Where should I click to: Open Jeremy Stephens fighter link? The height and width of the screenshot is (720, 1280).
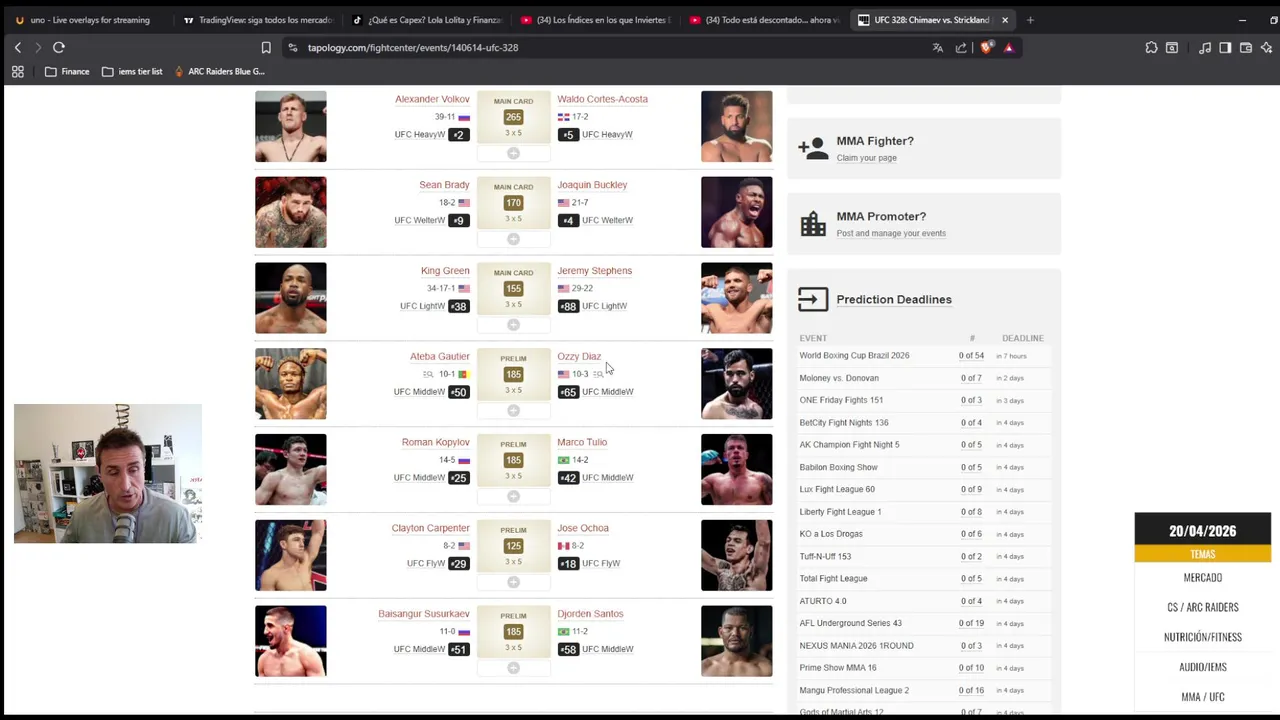click(594, 271)
